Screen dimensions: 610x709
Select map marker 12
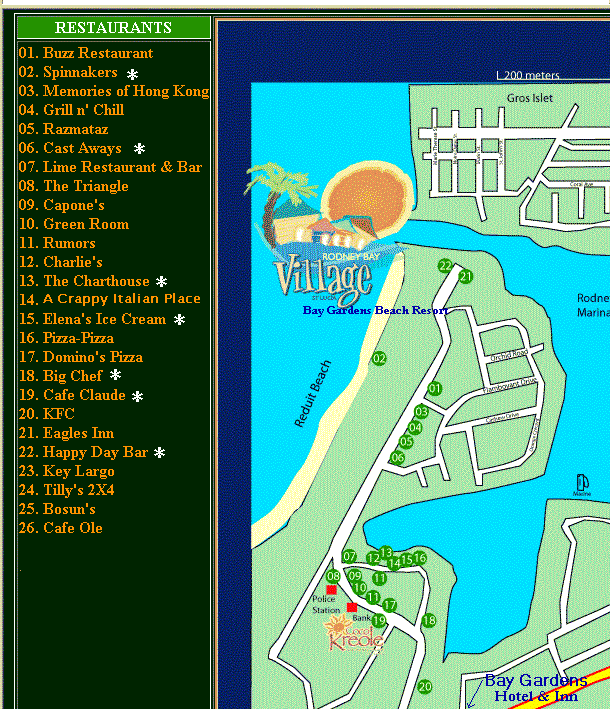[373, 558]
